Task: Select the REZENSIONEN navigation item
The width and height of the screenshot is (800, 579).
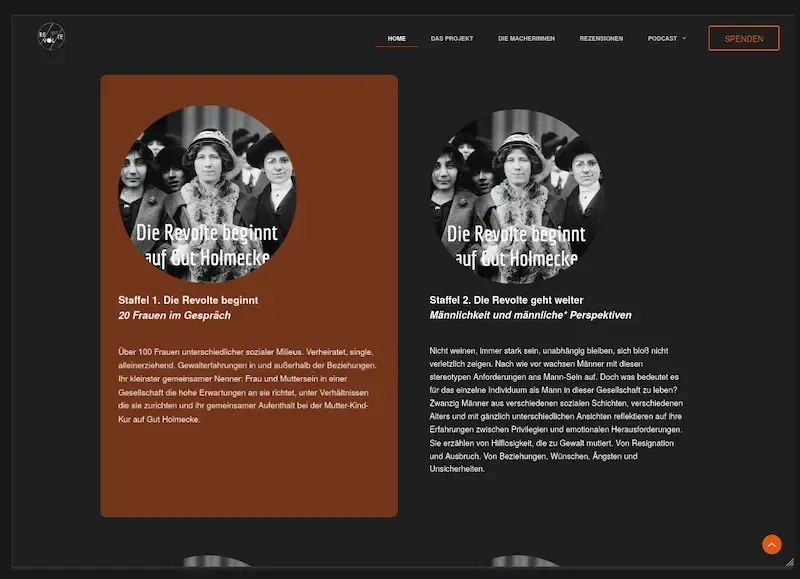Action: pyautogui.click(x=599, y=38)
